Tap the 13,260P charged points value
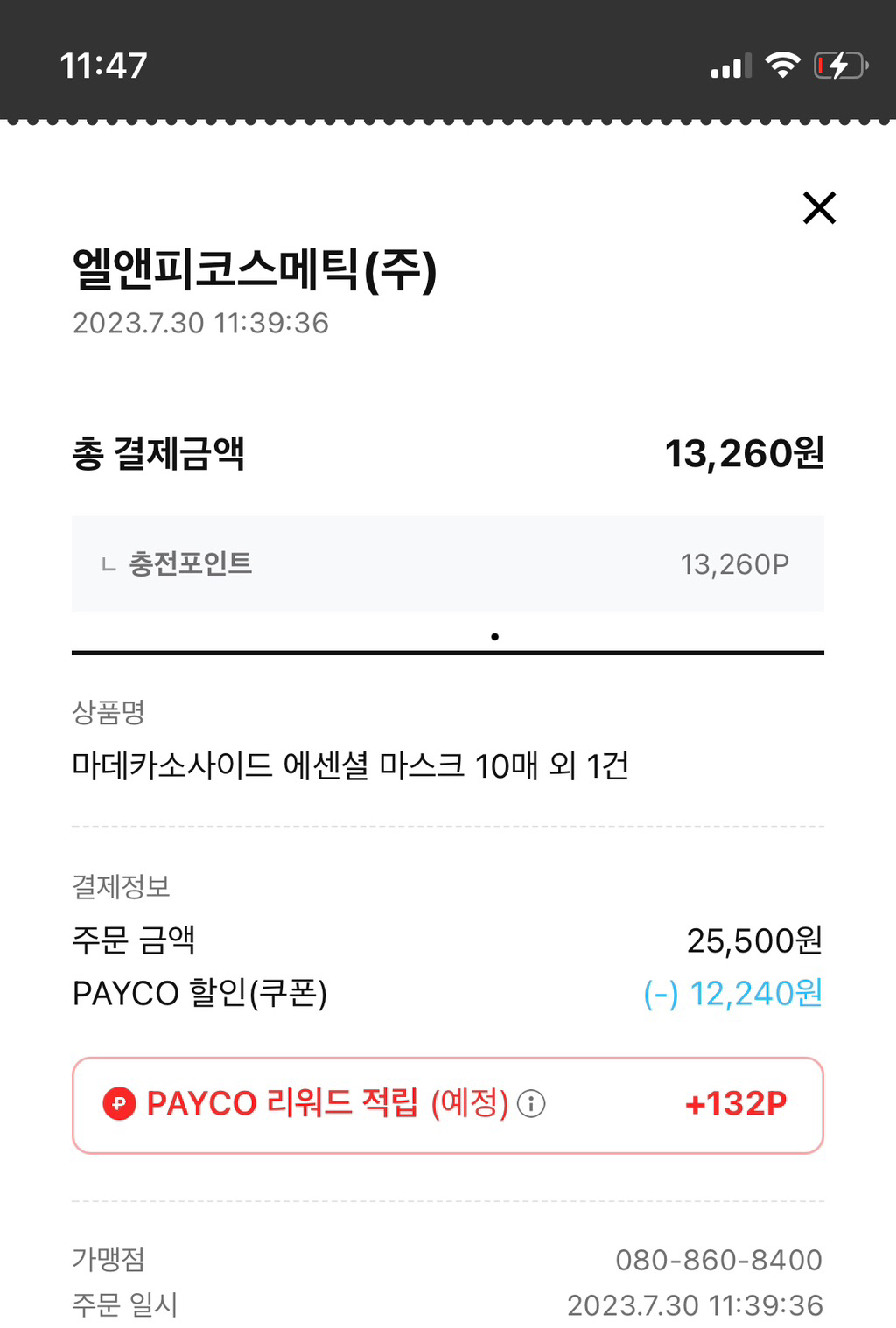The image size is (896, 1328). pos(734,564)
